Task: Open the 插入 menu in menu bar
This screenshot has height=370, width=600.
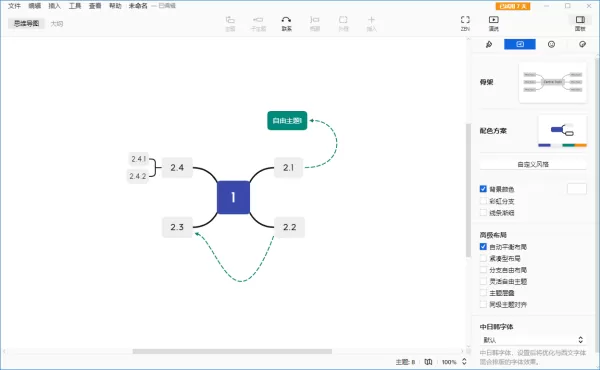Action: point(54,6)
